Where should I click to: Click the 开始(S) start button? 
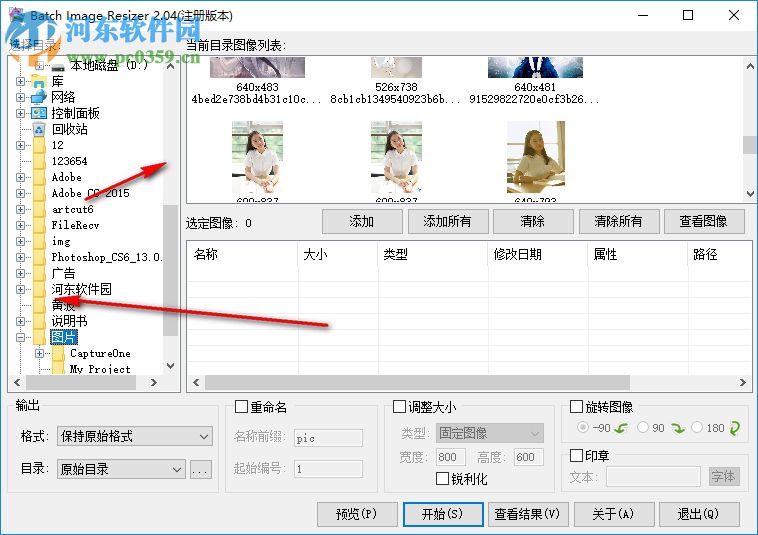point(443,514)
